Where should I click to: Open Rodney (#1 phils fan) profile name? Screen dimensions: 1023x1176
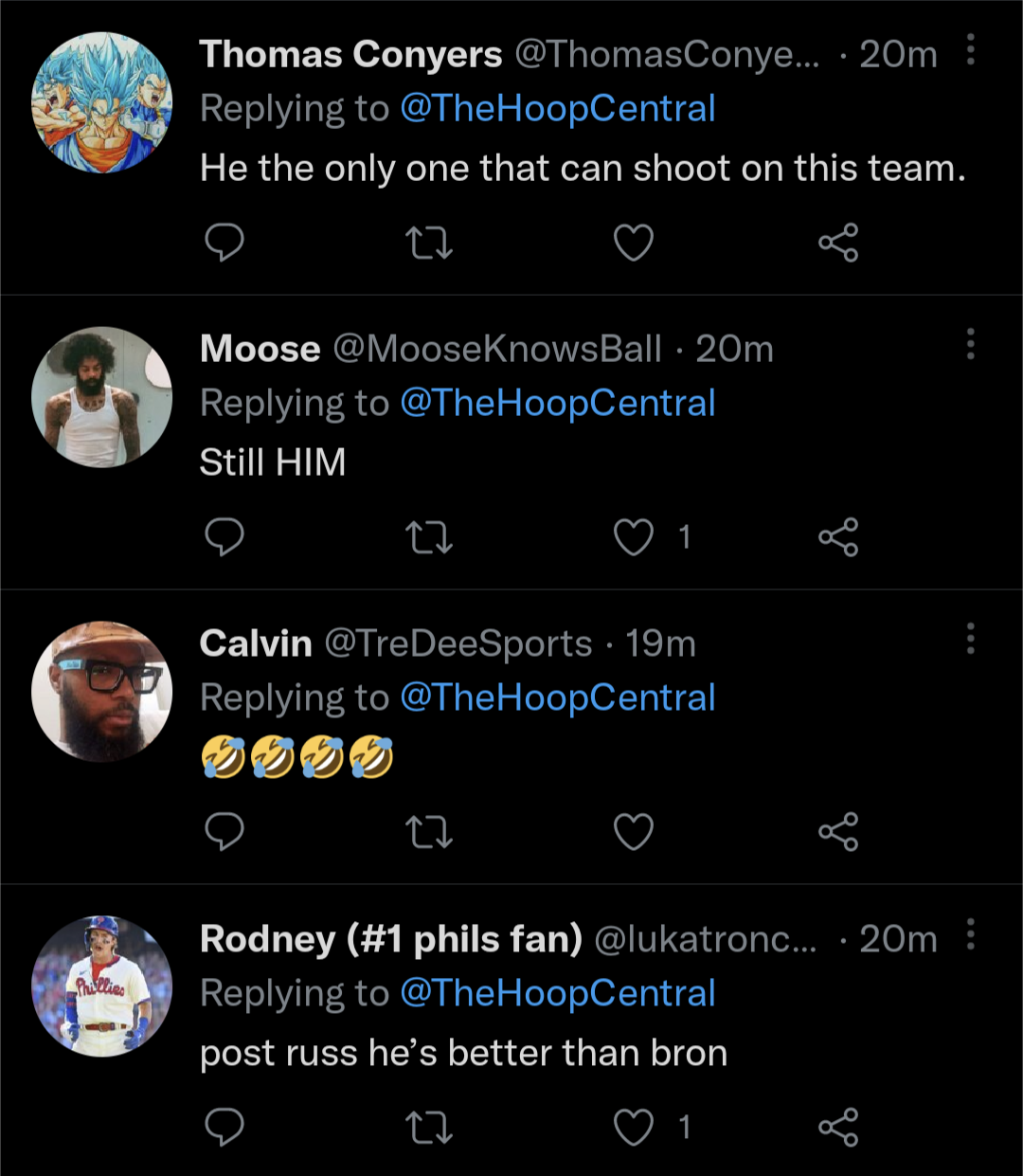coord(390,939)
